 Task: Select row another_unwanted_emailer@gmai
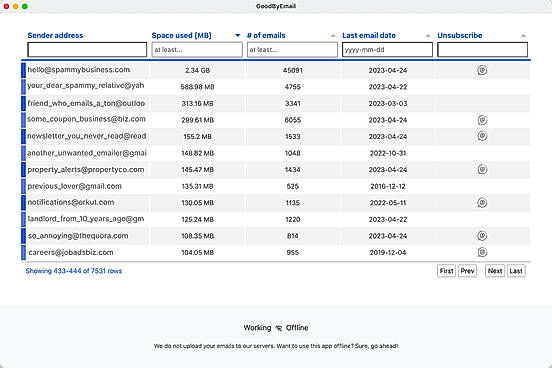pyautogui.click(x=276, y=153)
